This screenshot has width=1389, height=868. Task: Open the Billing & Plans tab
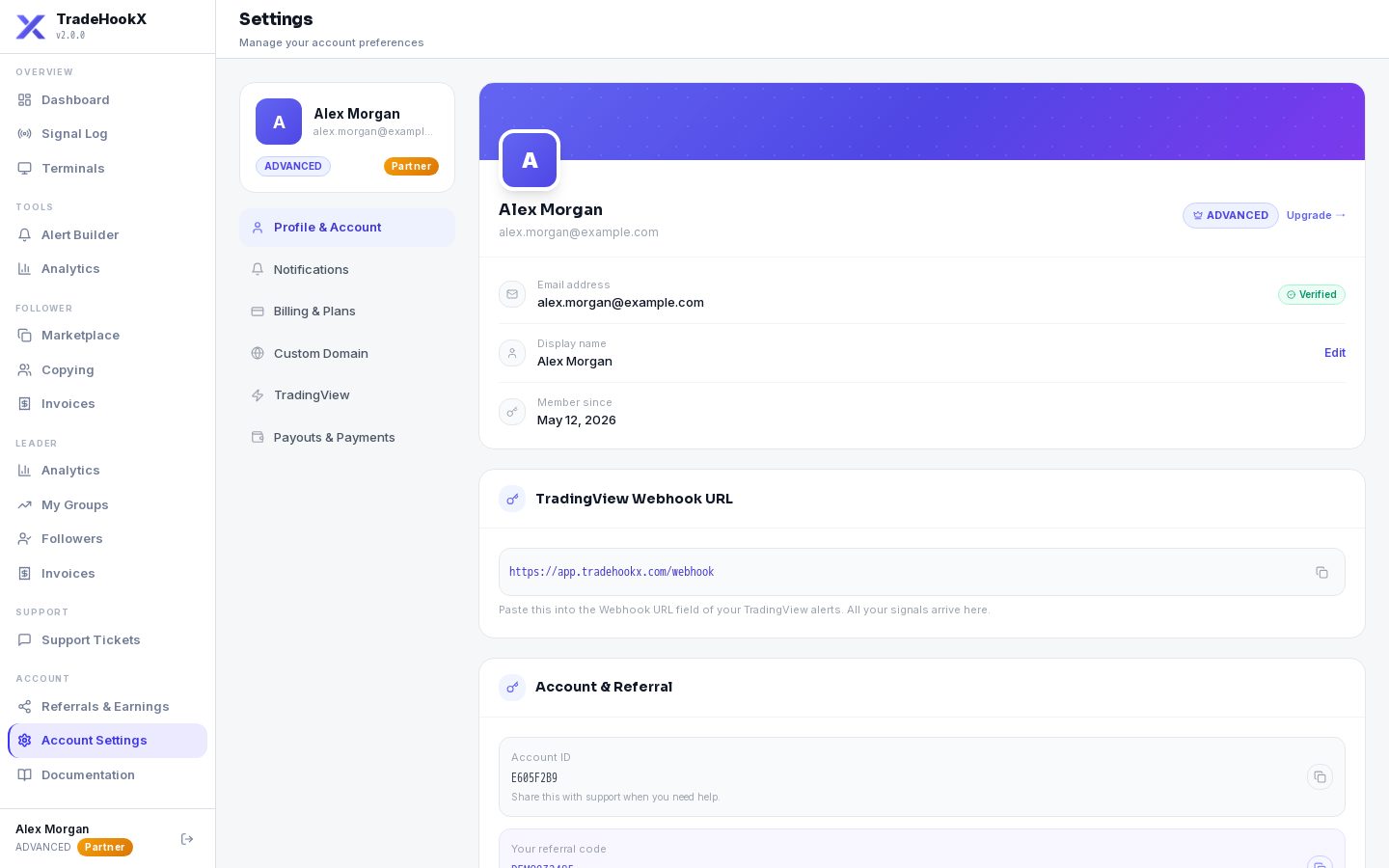tap(347, 312)
